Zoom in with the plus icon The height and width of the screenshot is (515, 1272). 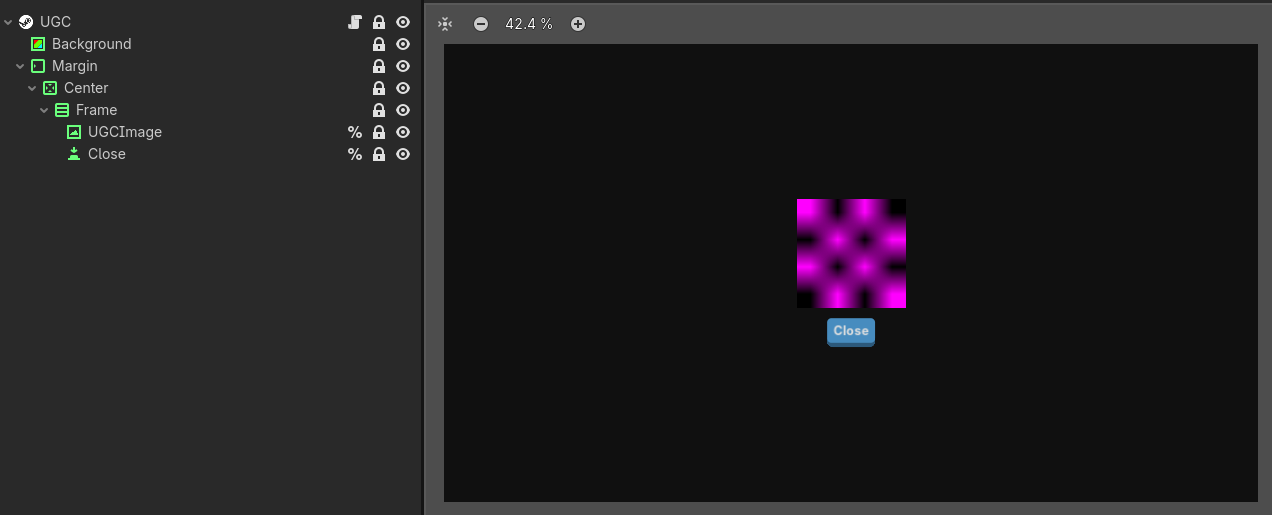pos(578,24)
